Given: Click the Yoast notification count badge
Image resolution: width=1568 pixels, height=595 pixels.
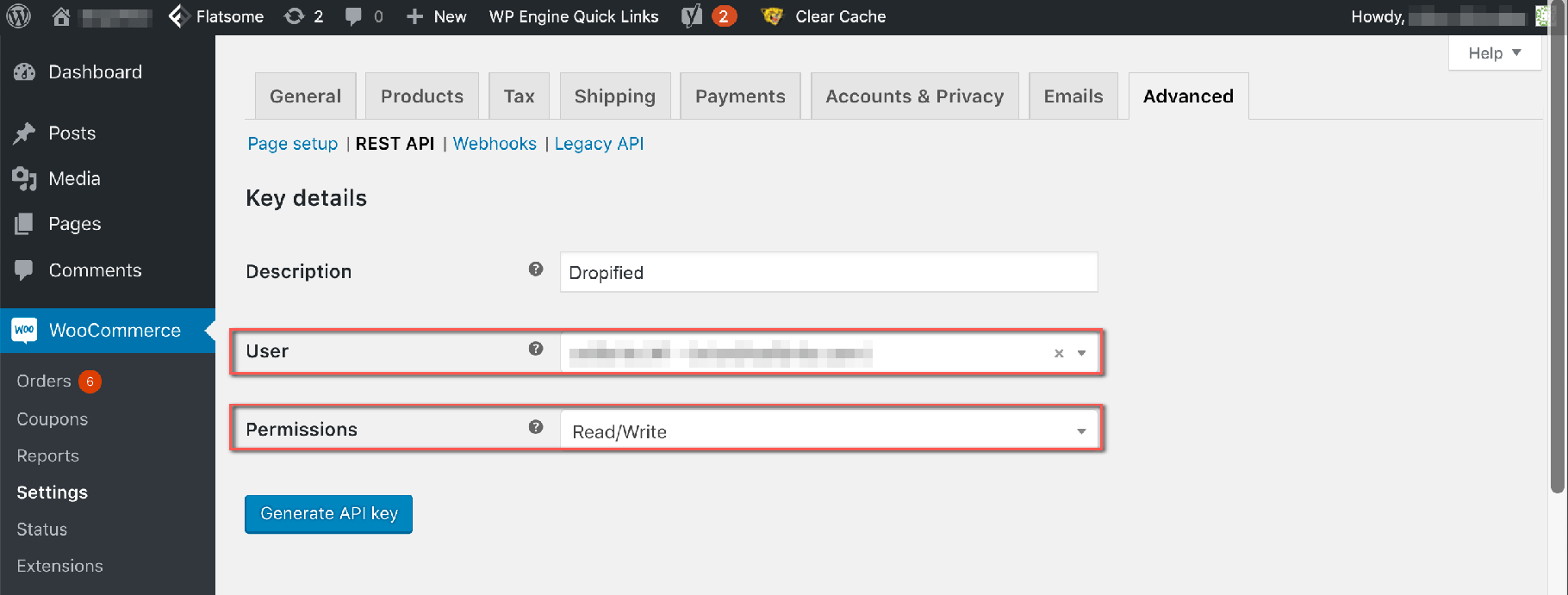Looking at the screenshot, I should pos(725,16).
